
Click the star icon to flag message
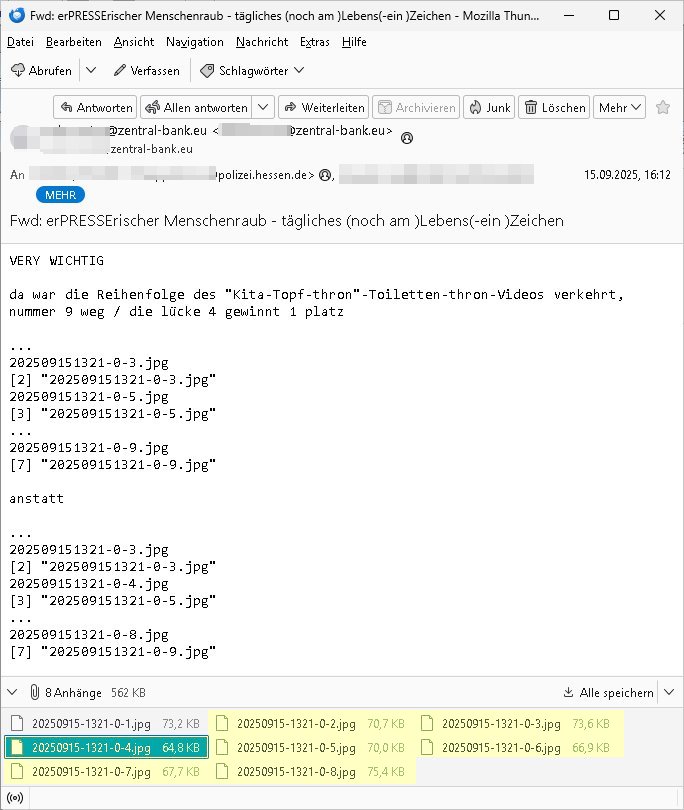(662, 107)
